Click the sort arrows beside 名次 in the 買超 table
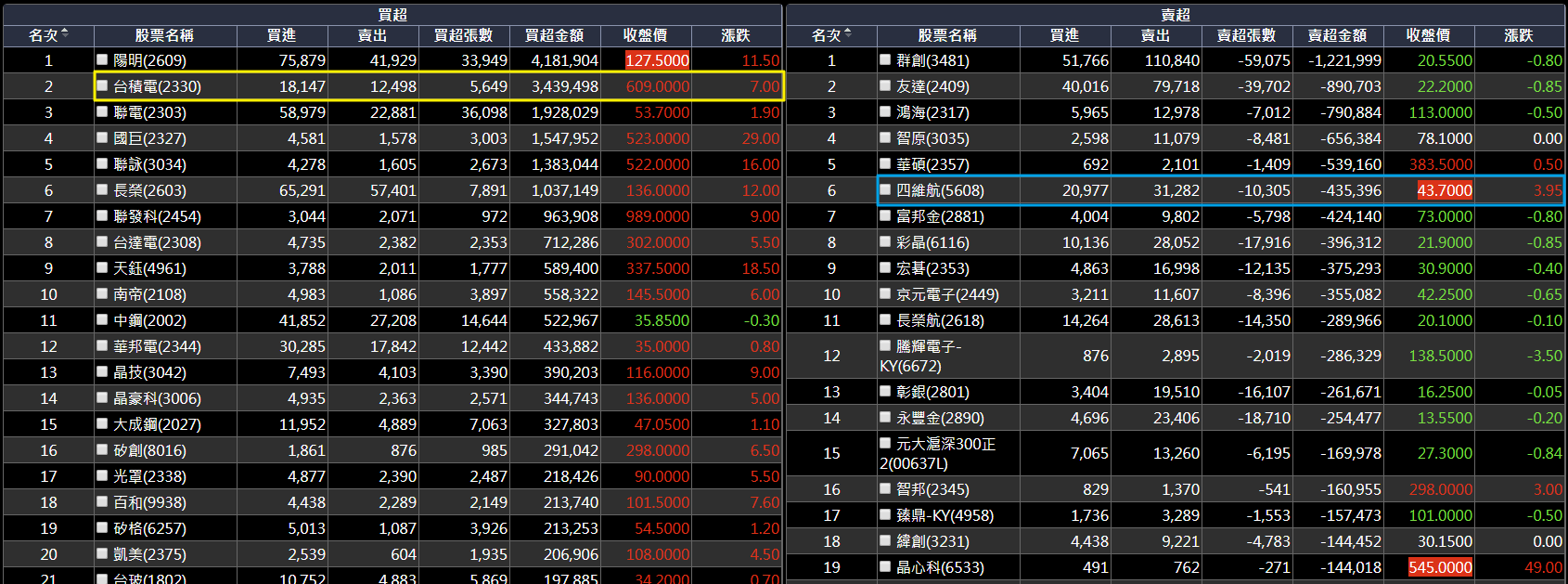This screenshot has height=584, width=1568. pos(65,34)
